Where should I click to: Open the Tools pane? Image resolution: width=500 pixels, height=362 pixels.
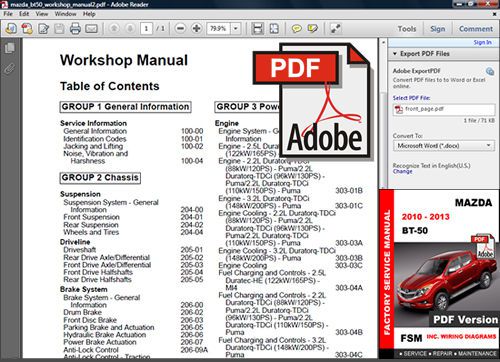click(407, 29)
